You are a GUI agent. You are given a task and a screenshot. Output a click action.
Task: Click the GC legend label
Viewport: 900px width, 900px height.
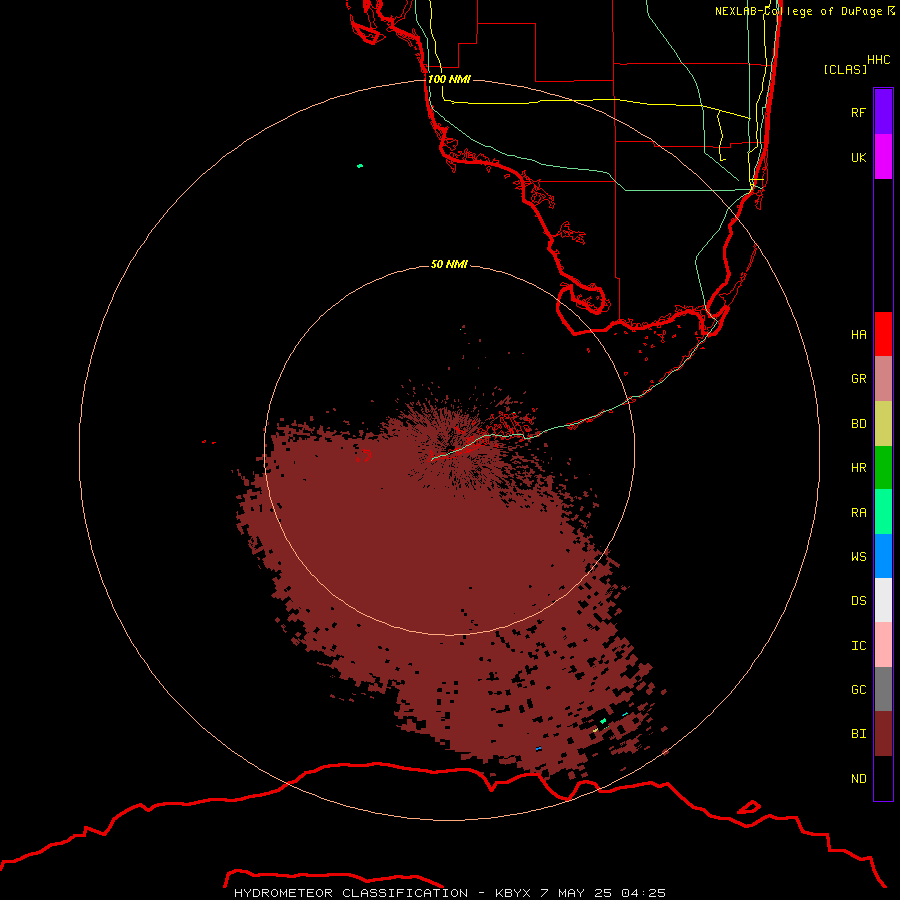(x=858, y=690)
